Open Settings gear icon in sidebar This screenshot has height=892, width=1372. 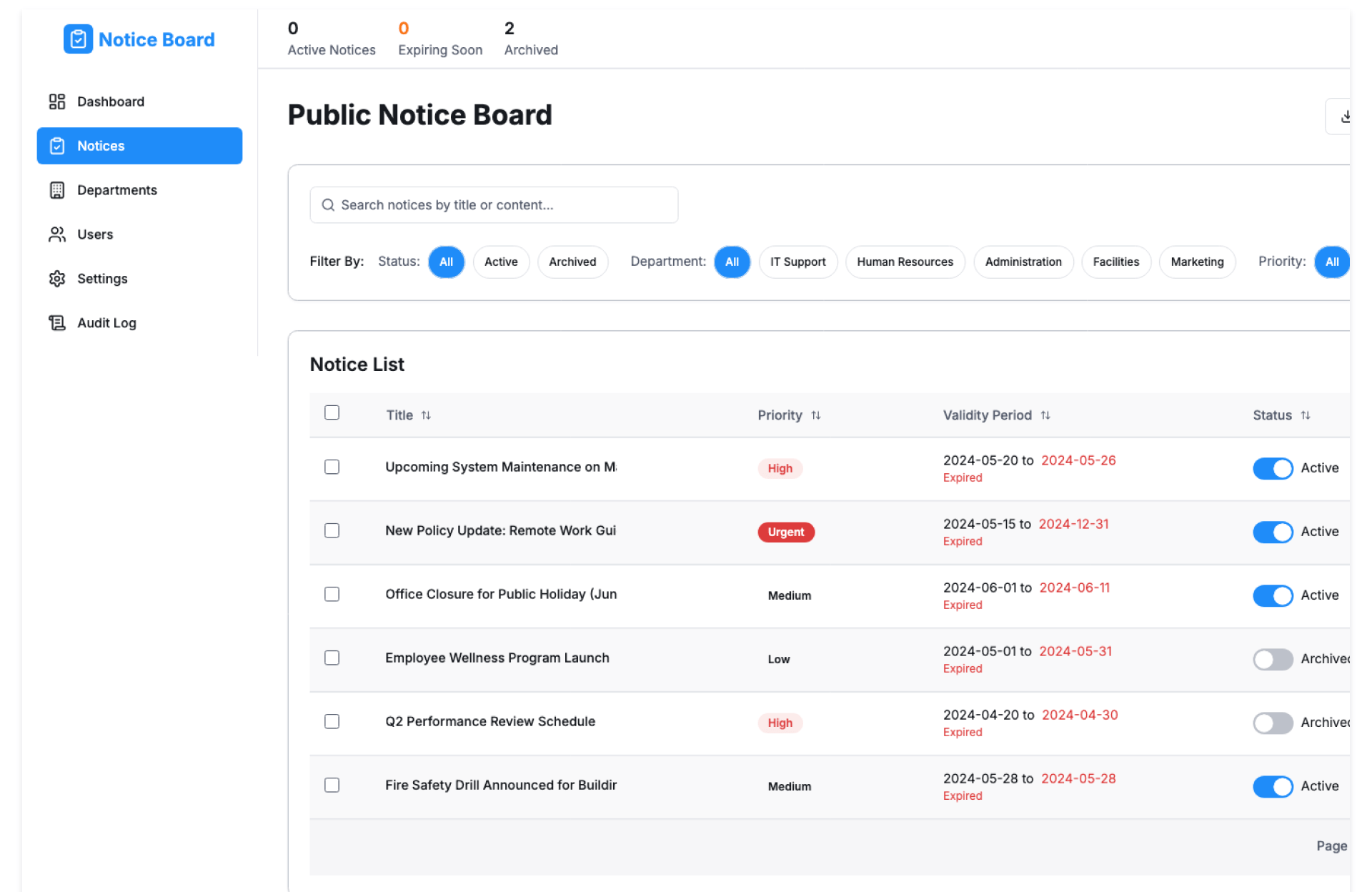tap(57, 279)
